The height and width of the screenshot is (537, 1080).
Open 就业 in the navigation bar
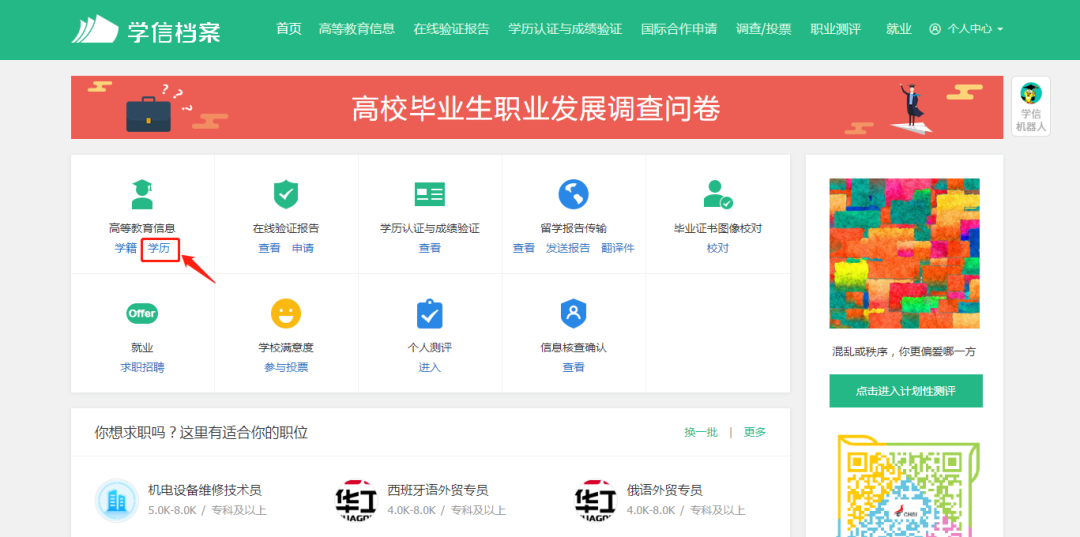coord(898,29)
